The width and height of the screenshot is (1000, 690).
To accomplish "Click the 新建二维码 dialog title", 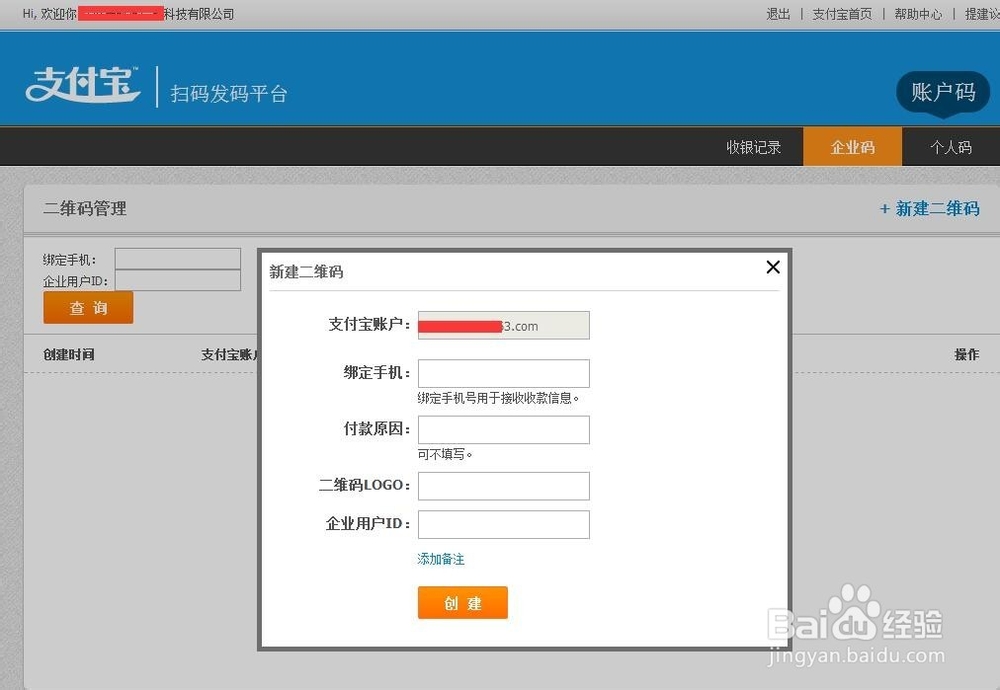I will coord(306,272).
